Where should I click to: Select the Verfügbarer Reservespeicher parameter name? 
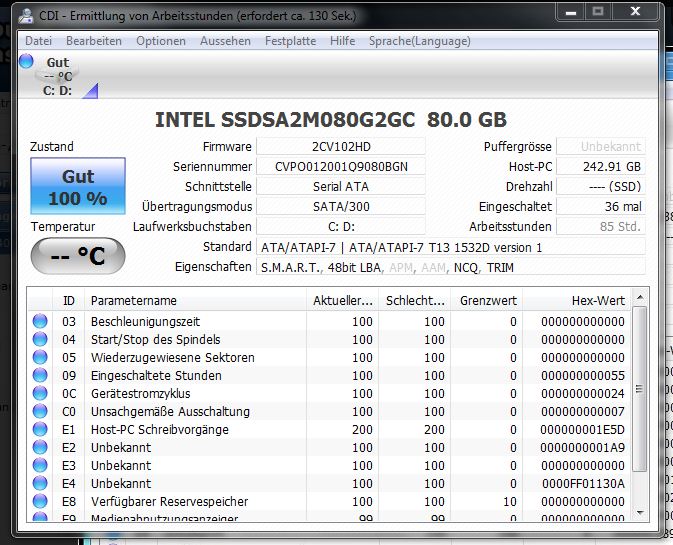pos(170,502)
